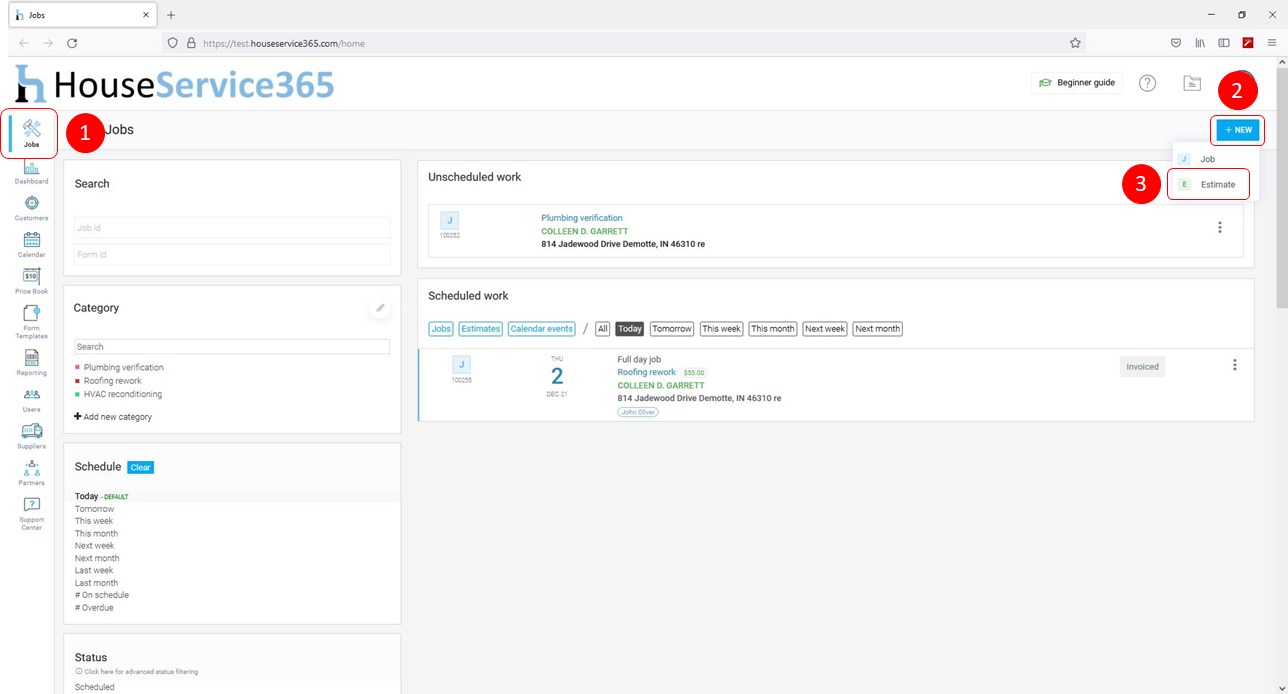Open the Price Book
Screen dimensions: 1288x694
point(32,282)
